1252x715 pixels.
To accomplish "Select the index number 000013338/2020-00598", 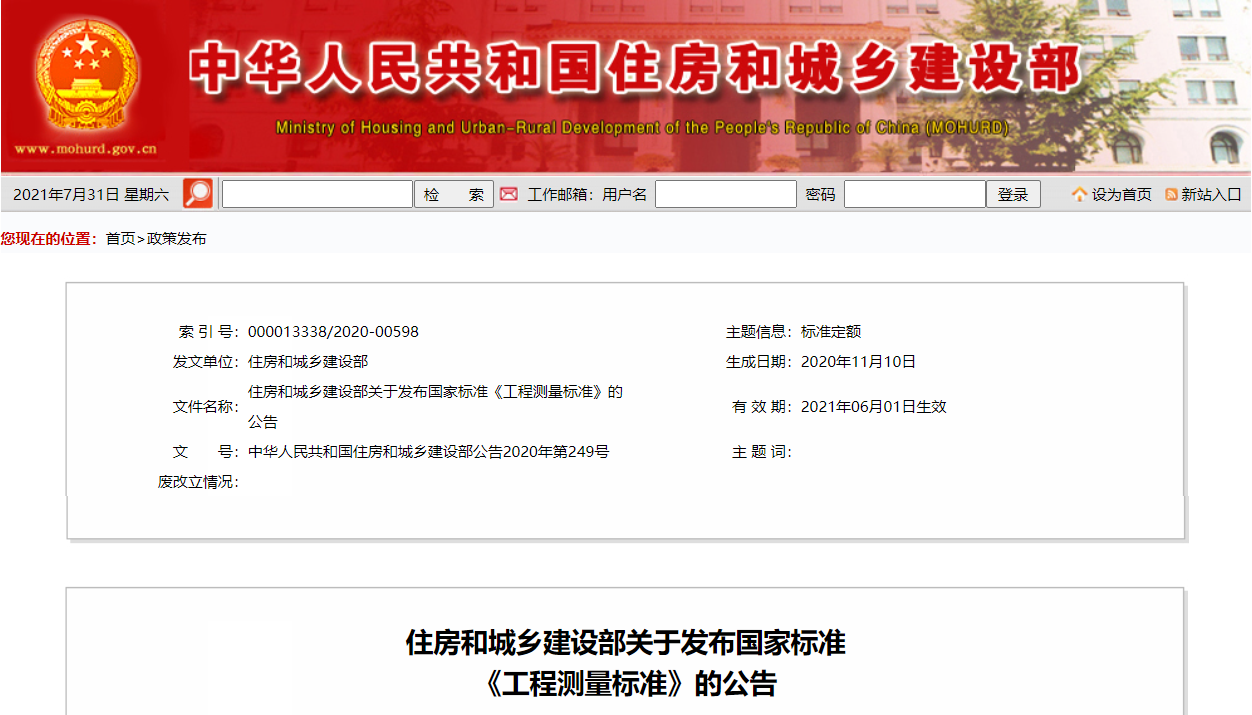I will coord(333,332).
